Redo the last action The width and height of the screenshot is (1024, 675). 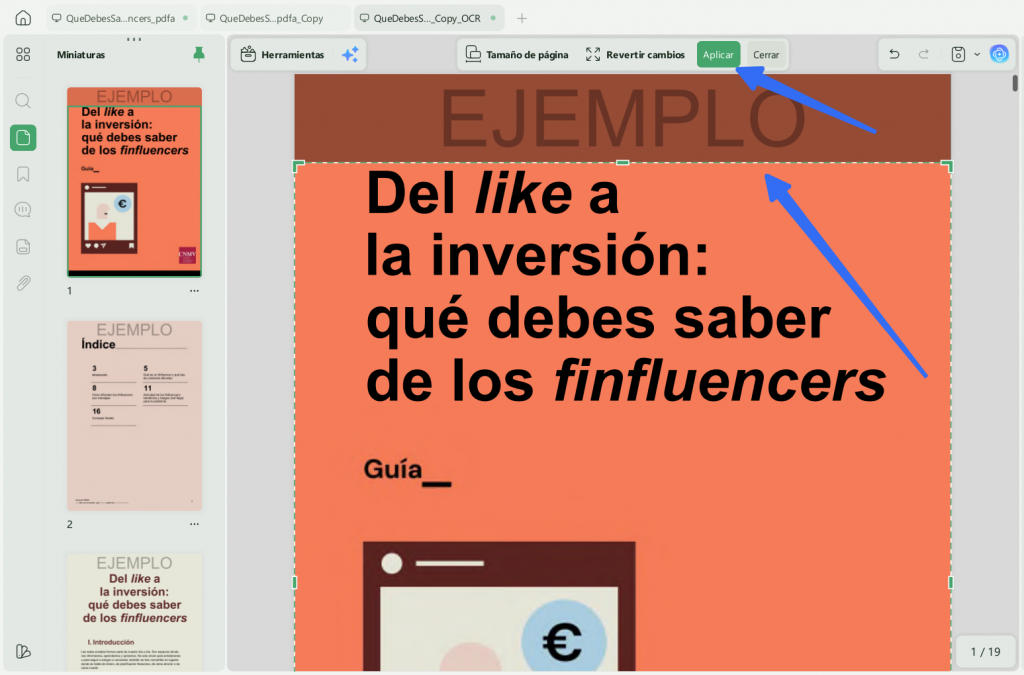pyautogui.click(x=923, y=54)
